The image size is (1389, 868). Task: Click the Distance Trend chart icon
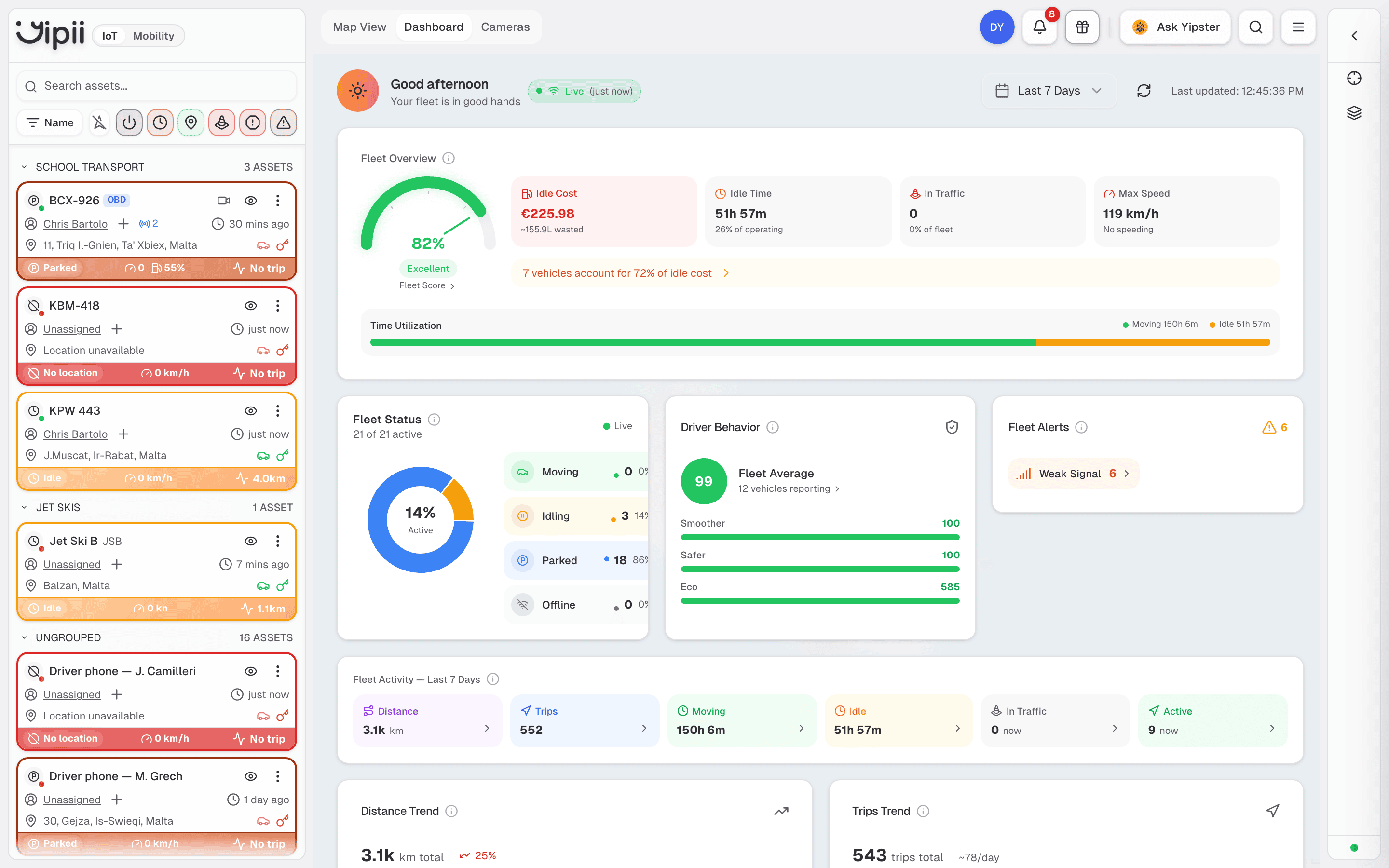pos(781,811)
